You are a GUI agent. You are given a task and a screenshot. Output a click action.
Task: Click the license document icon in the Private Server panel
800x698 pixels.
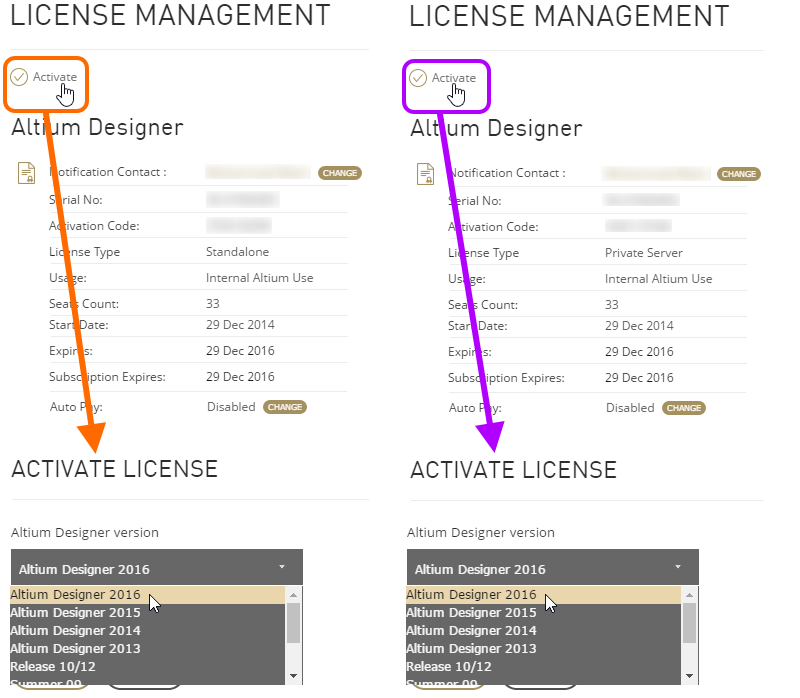tap(426, 174)
